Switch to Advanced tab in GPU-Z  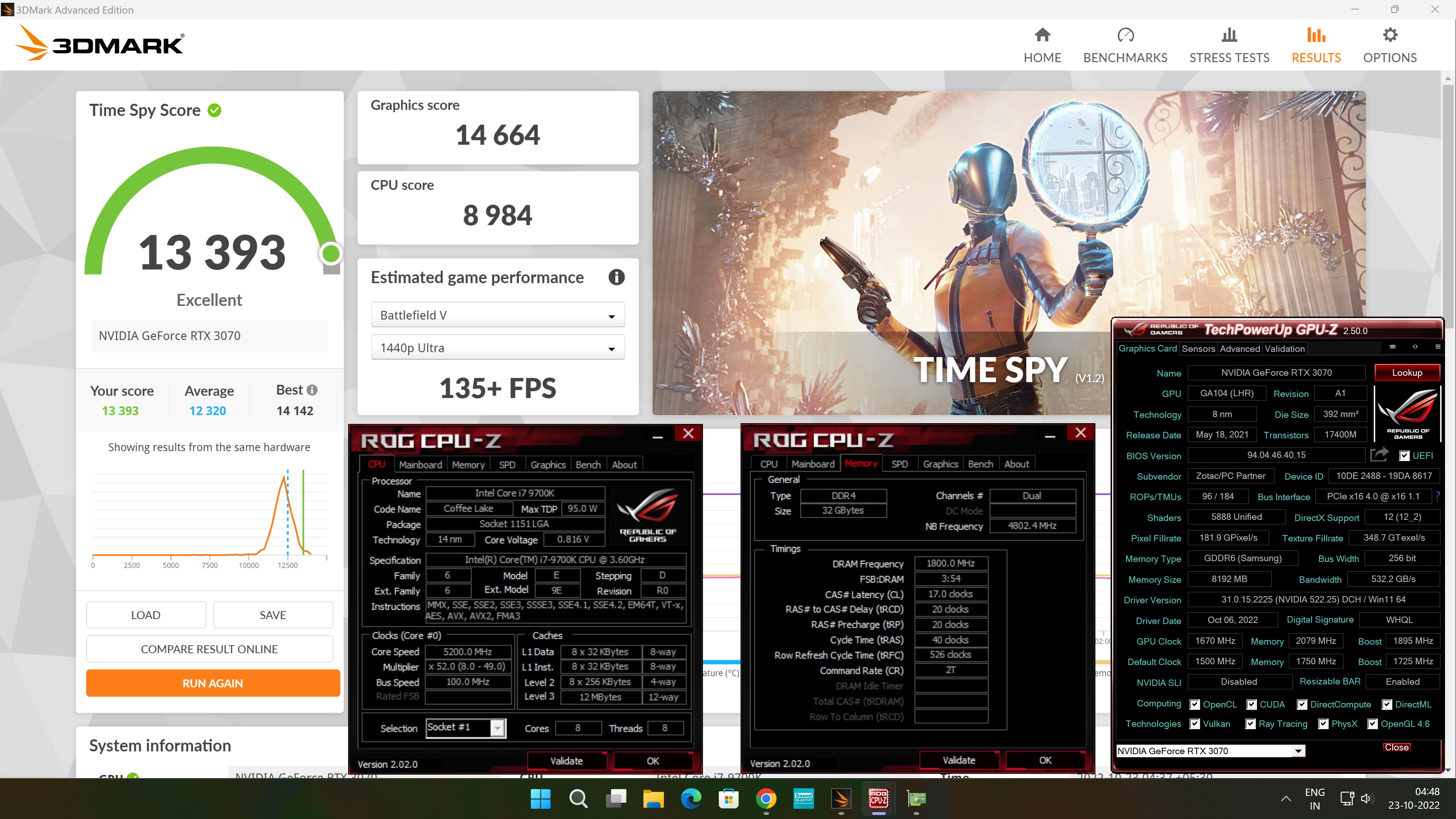[1239, 349]
